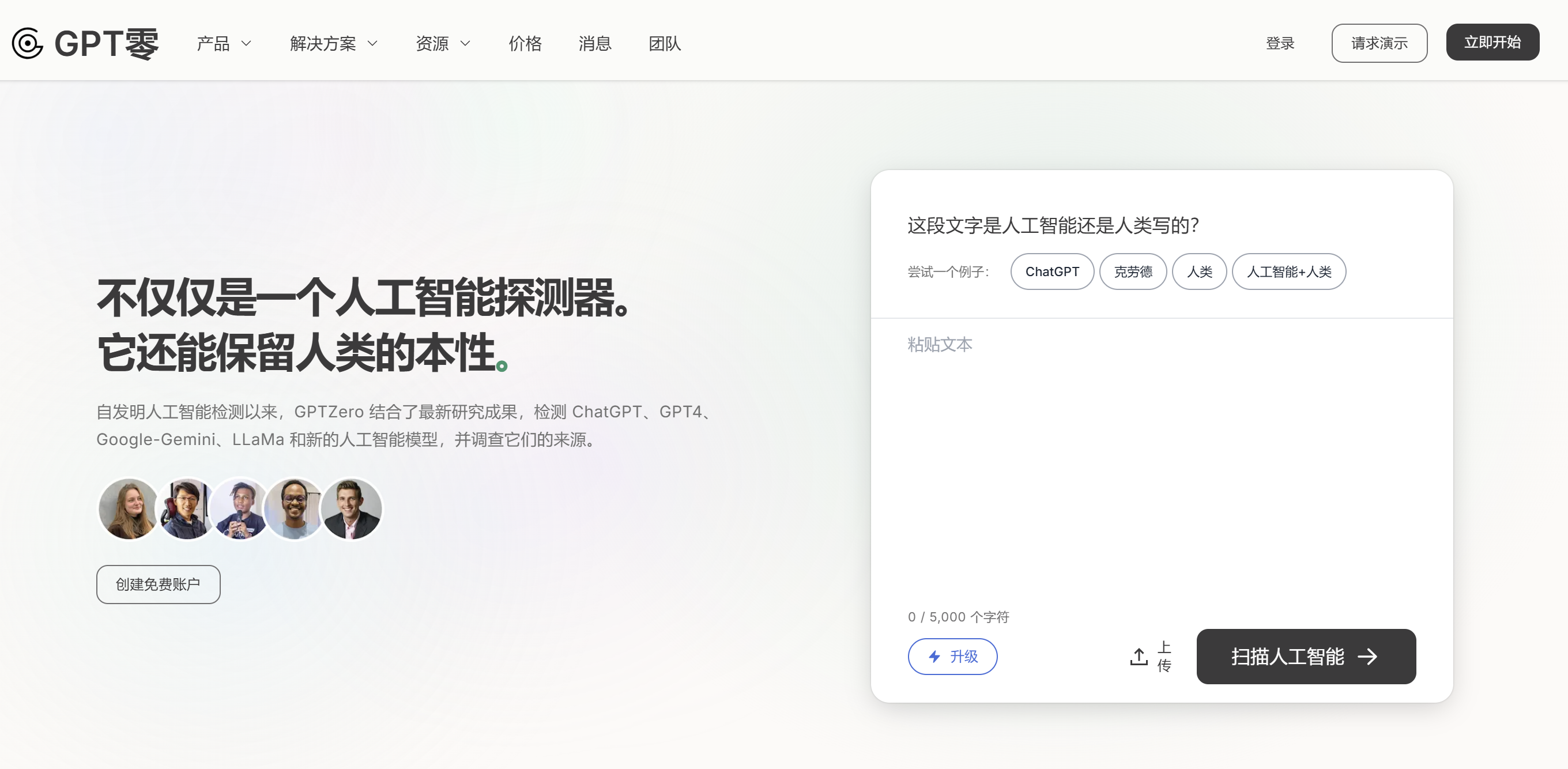
Task: Click the first team member avatar
Action: (x=129, y=509)
